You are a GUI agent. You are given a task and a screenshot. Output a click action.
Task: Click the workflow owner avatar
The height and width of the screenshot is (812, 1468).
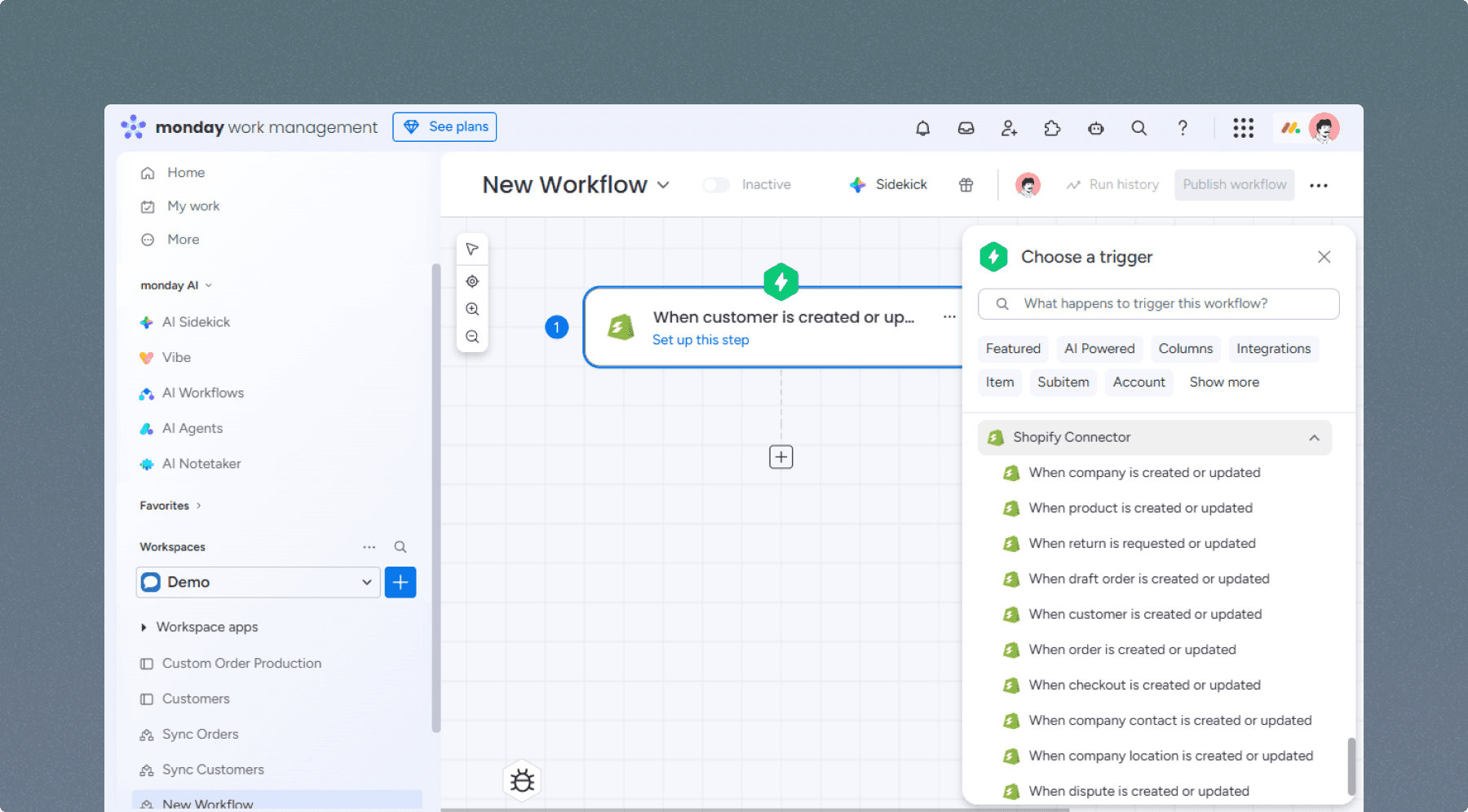point(1028,185)
